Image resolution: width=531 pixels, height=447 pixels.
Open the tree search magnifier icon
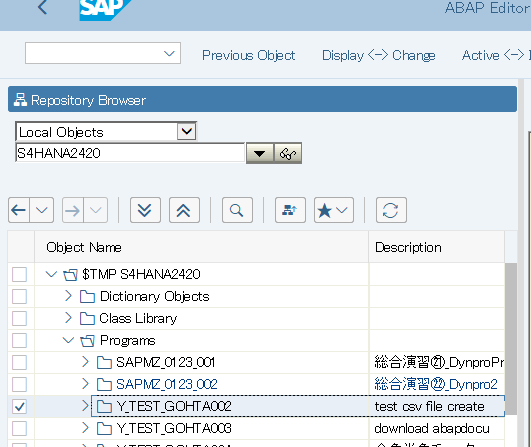[237, 210]
